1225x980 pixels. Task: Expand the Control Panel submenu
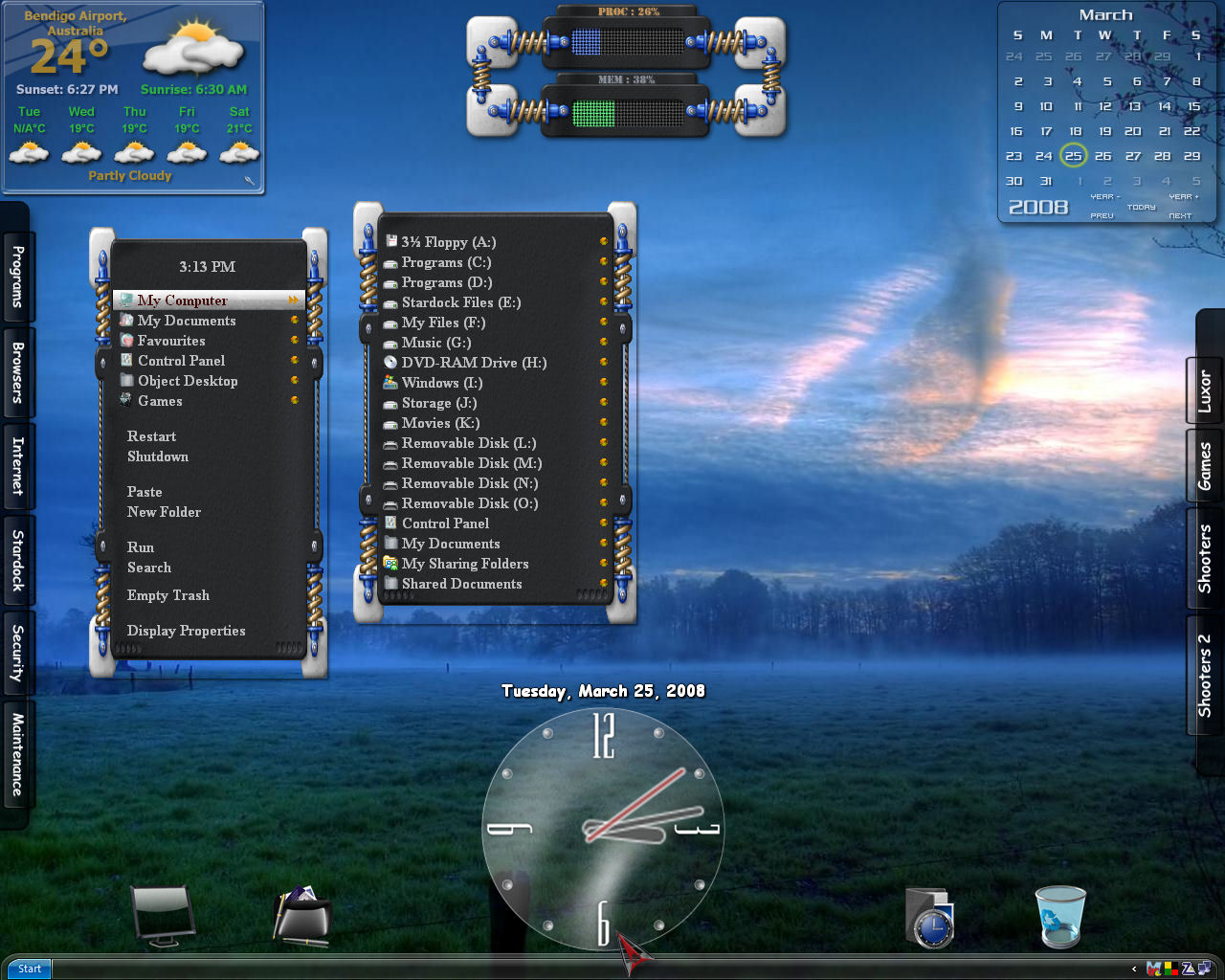[295, 361]
